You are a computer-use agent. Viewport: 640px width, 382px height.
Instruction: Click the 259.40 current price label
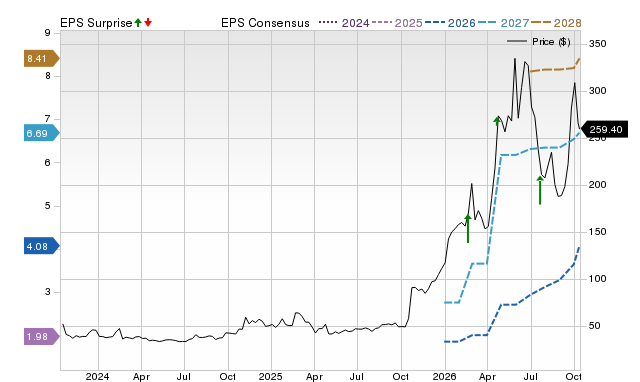pyautogui.click(x=604, y=130)
